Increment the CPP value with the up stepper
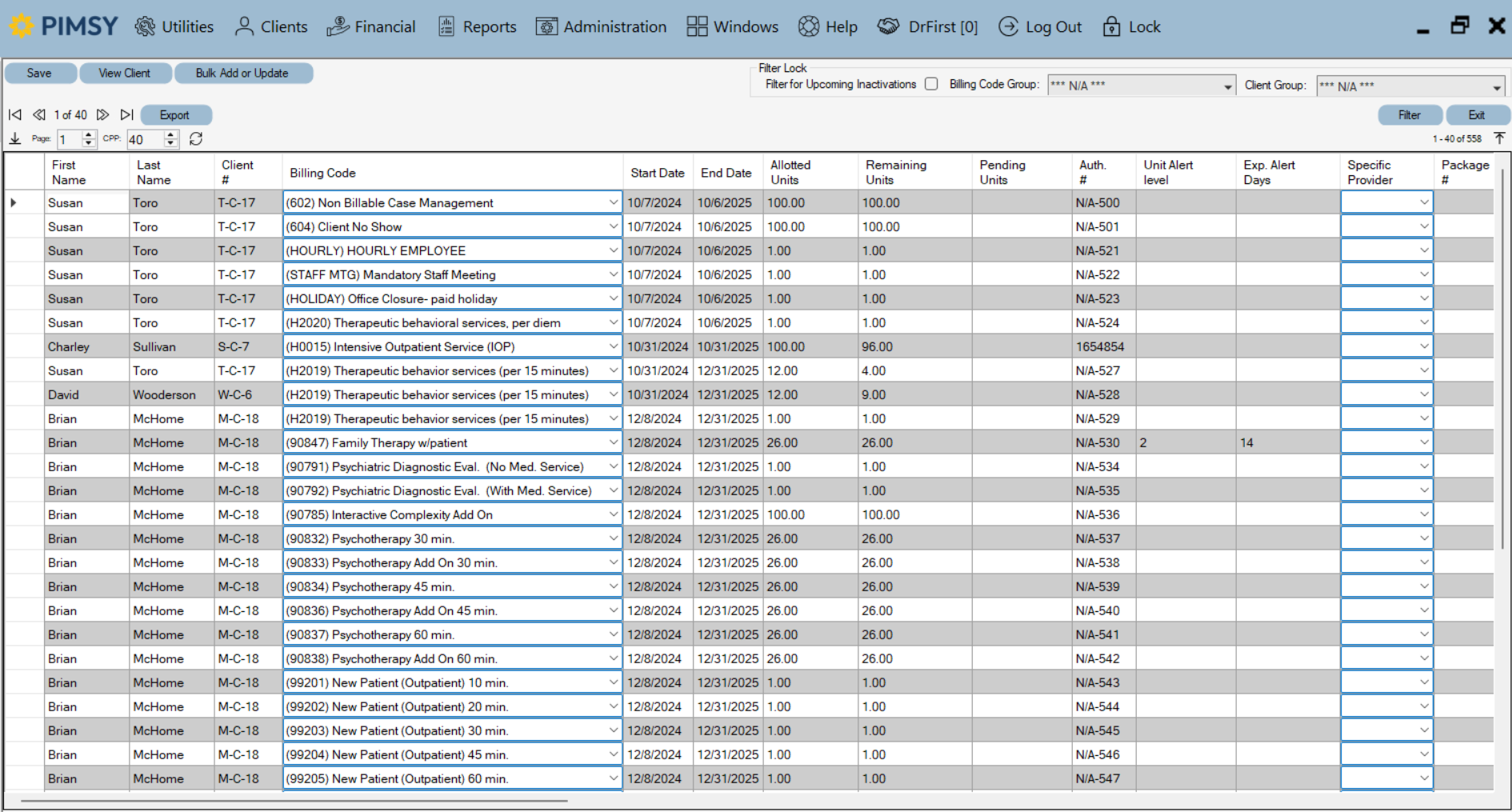 tap(171, 134)
